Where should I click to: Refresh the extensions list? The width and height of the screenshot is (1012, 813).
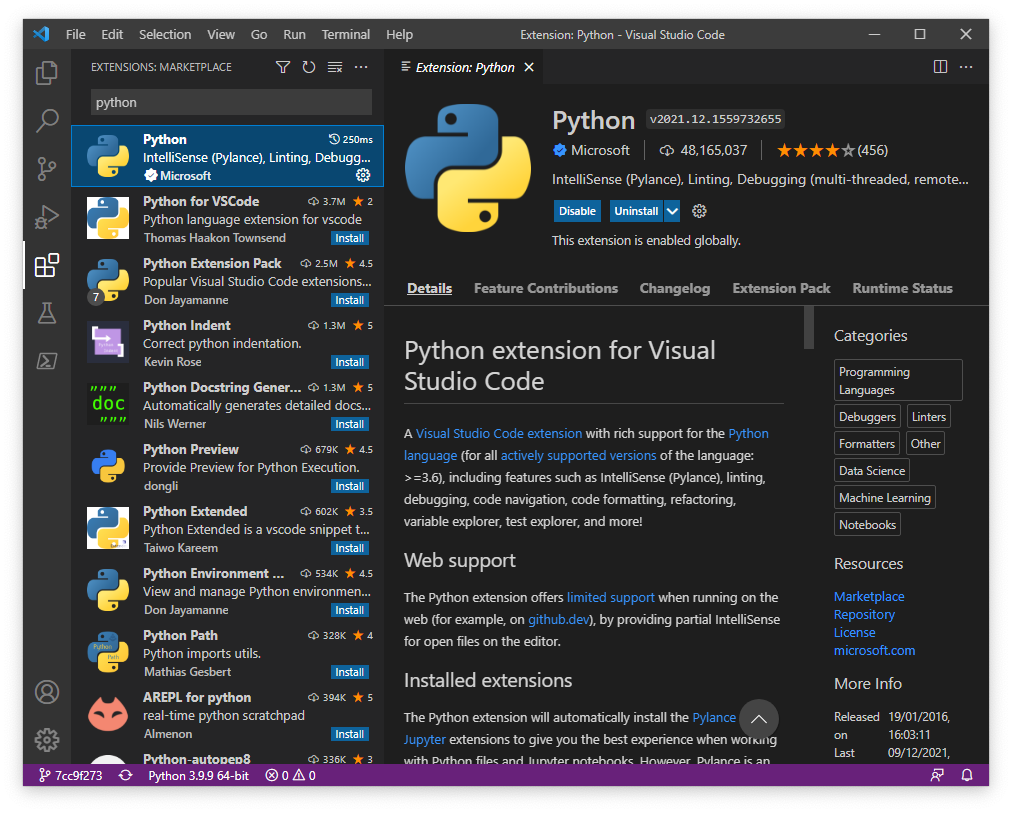(309, 67)
